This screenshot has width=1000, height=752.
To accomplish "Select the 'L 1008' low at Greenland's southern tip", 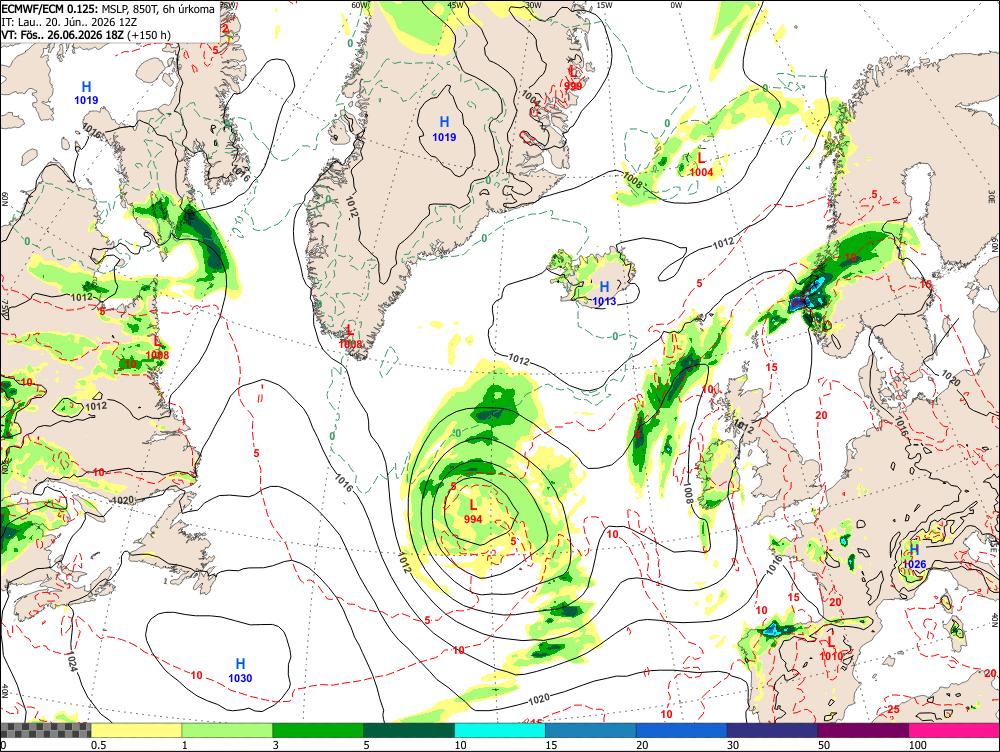I will pos(349,337).
